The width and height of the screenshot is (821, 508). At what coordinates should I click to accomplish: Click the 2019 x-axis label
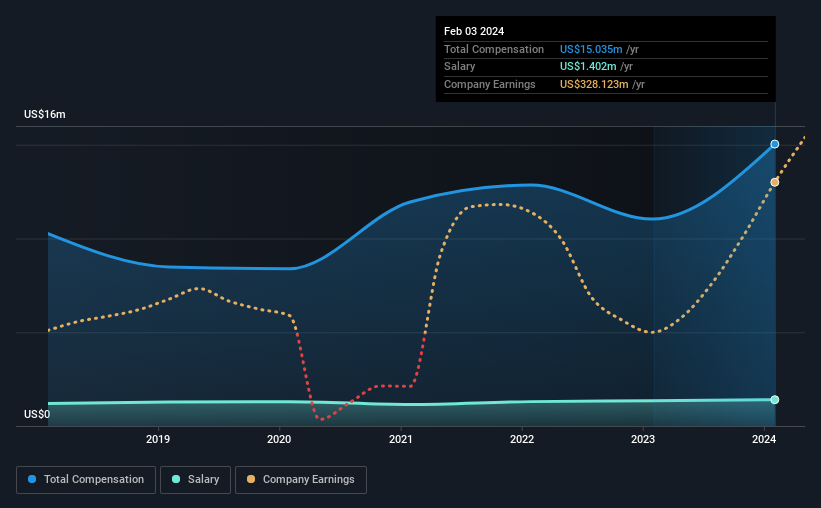coord(158,439)
